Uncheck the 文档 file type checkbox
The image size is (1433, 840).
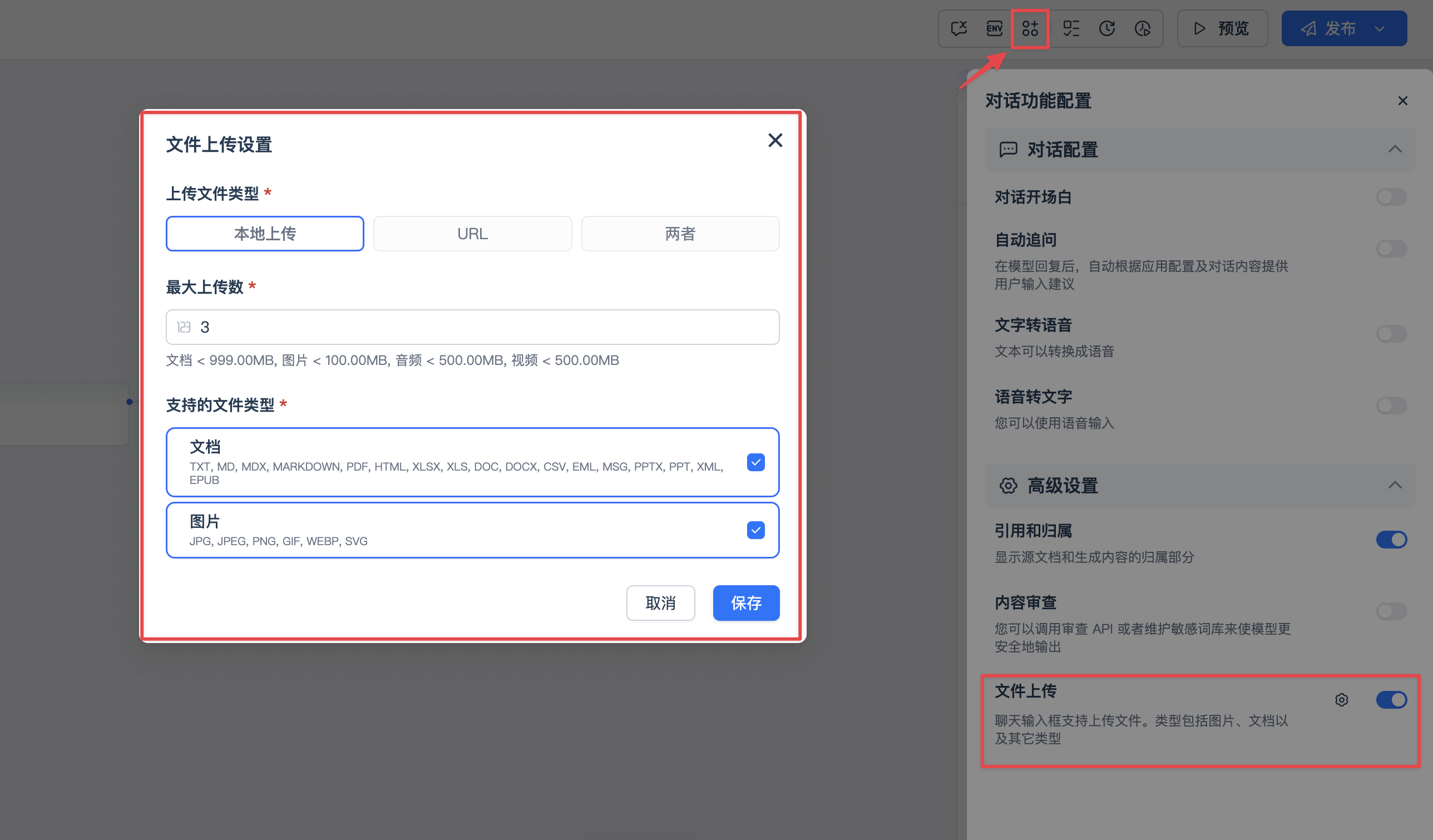tap(756, 462)
